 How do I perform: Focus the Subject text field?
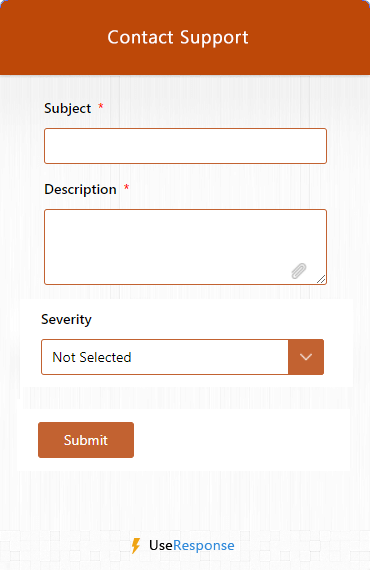[185, 146]
